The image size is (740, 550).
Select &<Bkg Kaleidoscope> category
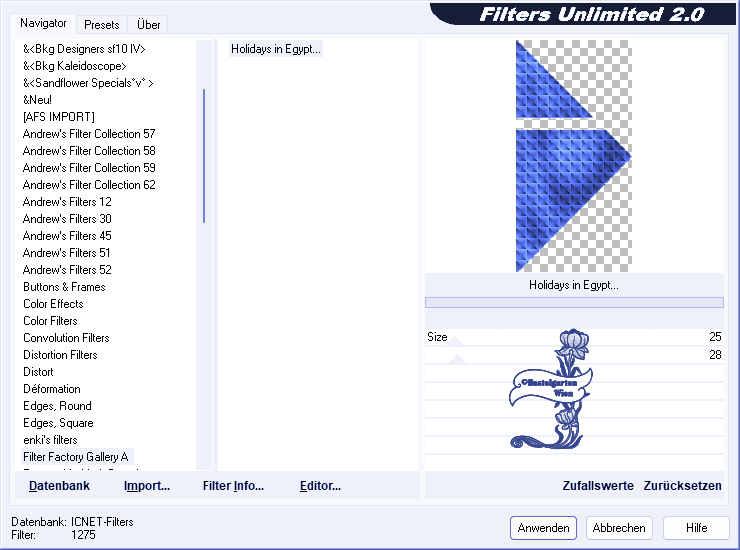[75, 66]
